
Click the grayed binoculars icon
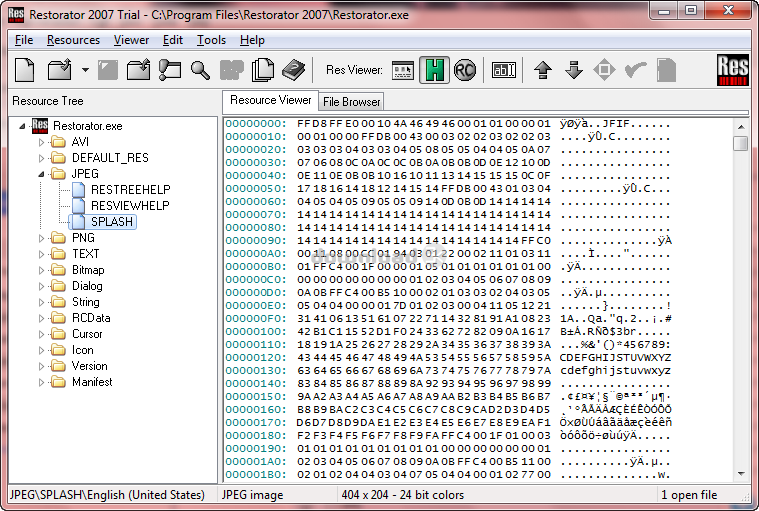point(231,70)
